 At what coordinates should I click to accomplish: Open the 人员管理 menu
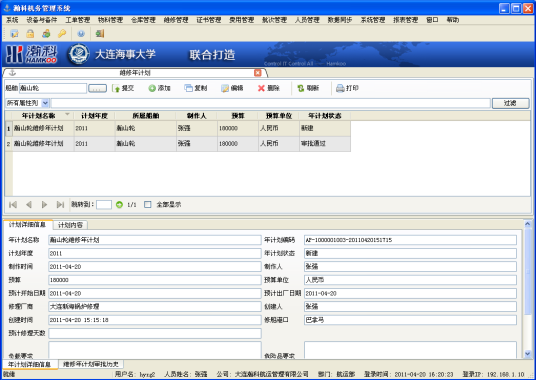tap(307, 20)
